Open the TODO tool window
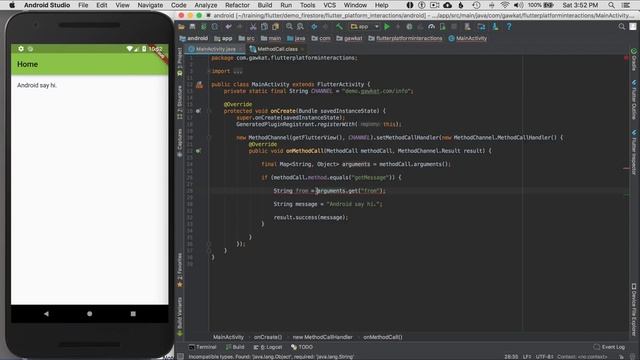 pyautogui.click(x=302, y=347)
